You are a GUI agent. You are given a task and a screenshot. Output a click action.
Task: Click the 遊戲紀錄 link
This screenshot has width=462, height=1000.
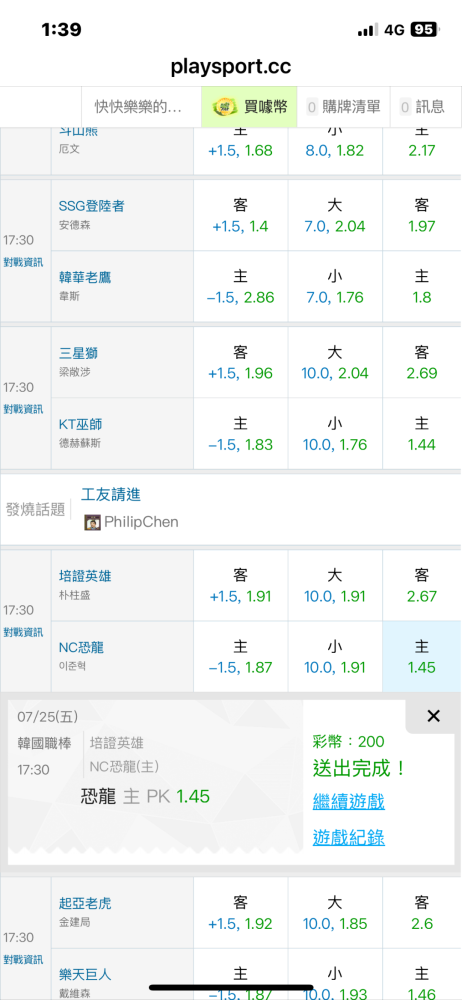[x=348, y=837]
